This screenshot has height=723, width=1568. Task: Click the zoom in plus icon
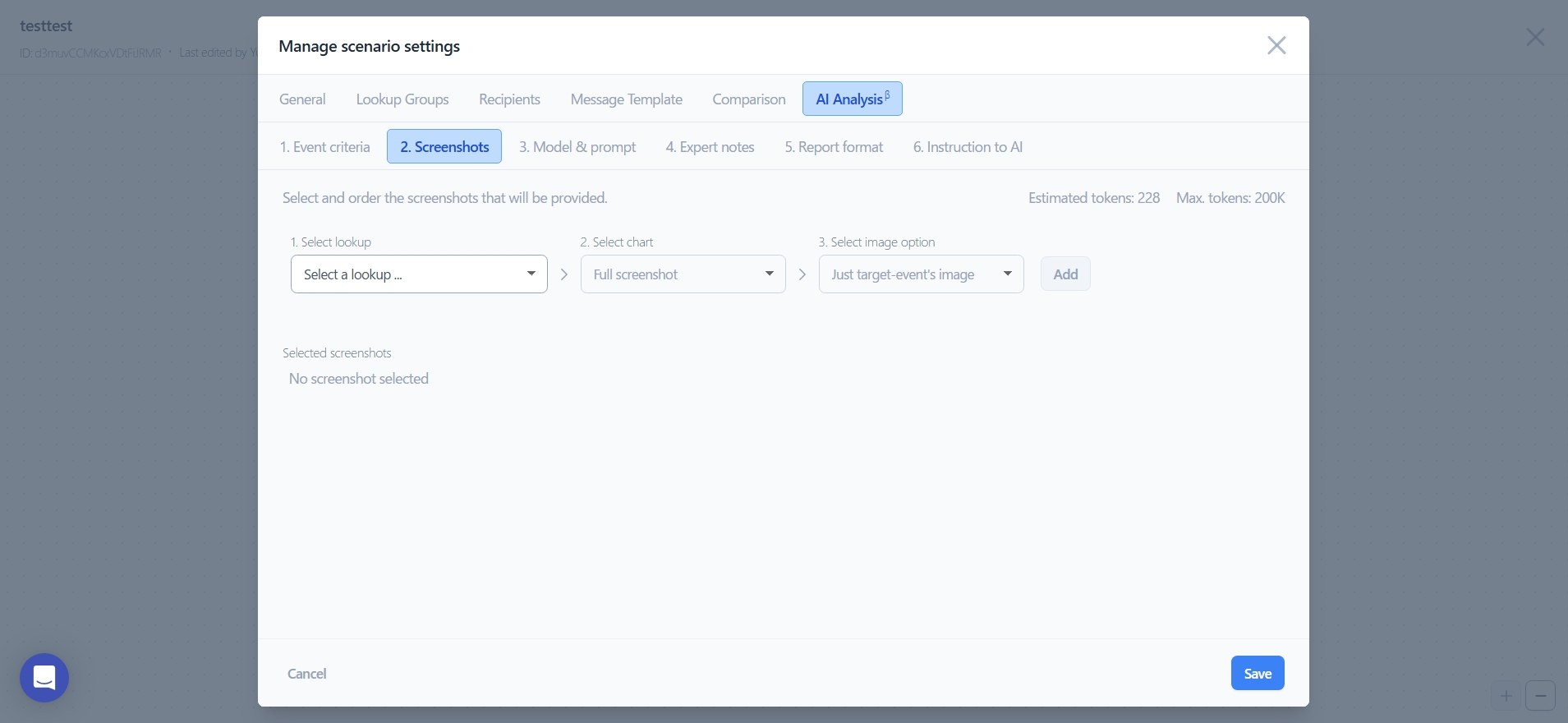click(x=1506, y=696)
